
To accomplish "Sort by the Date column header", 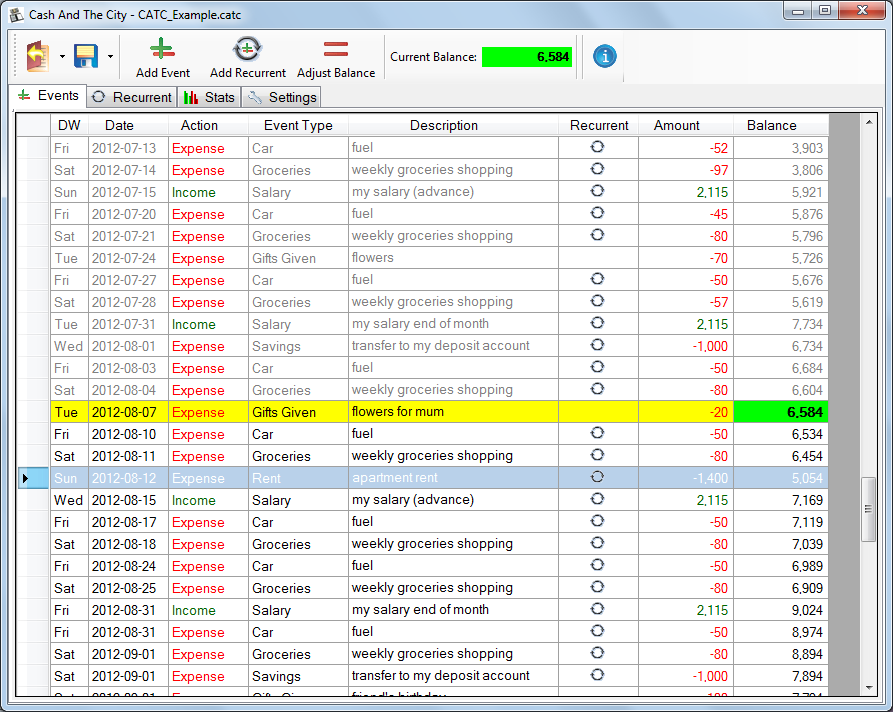I will click(128, 125).
